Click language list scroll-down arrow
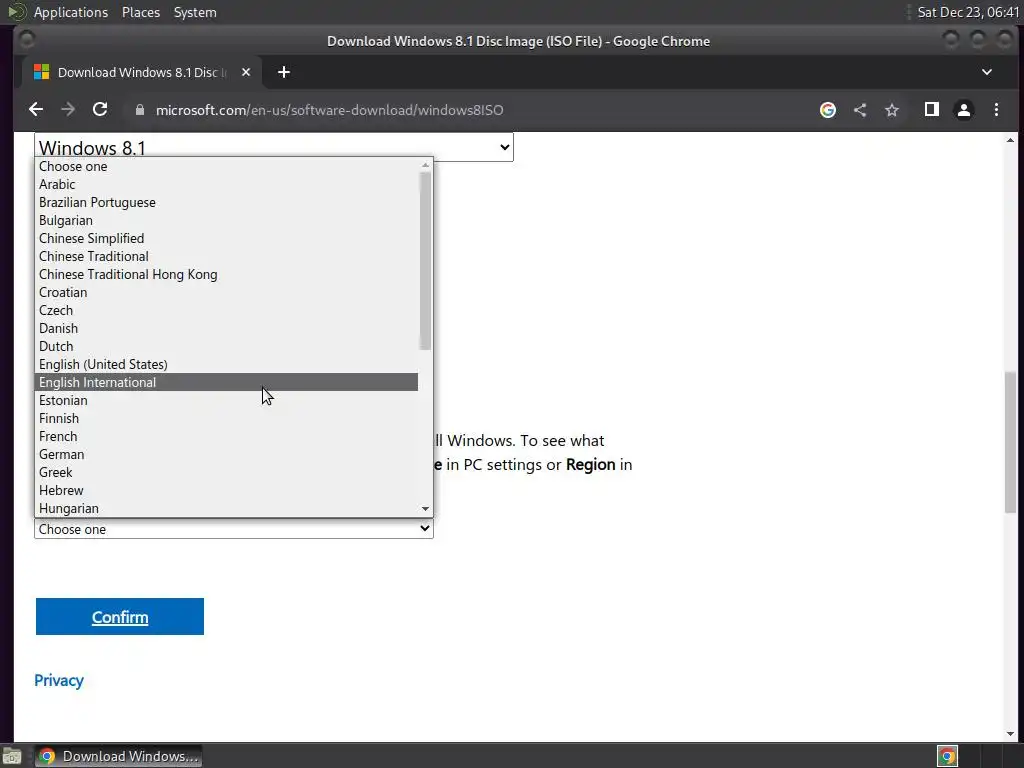 425,509
